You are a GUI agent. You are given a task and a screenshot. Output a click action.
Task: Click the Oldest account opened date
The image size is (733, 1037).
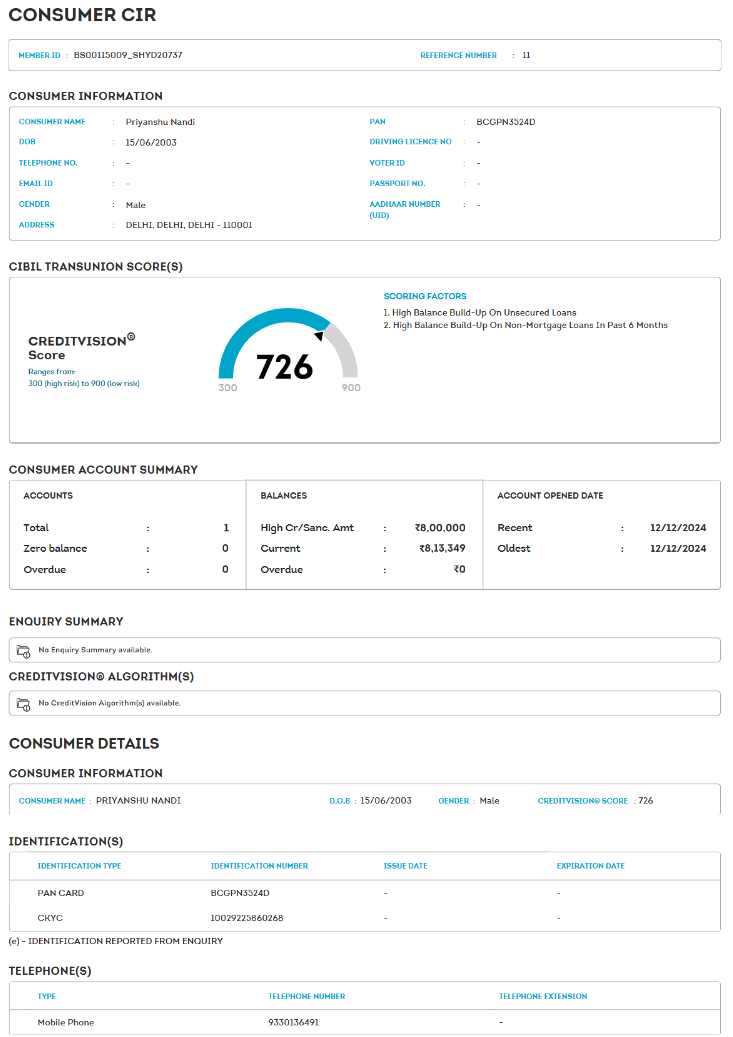678,548
